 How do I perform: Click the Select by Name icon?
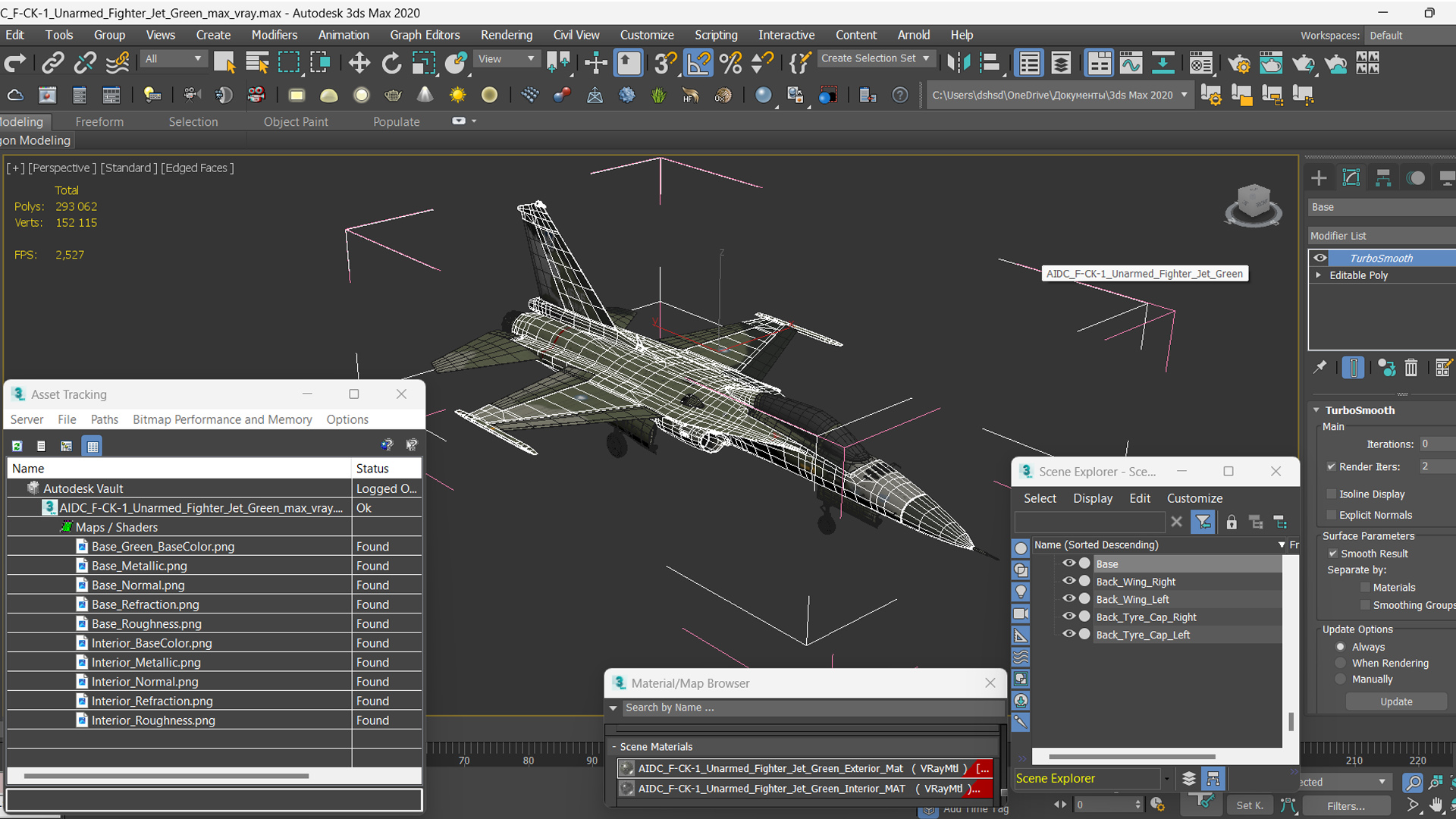coord(257,63)
